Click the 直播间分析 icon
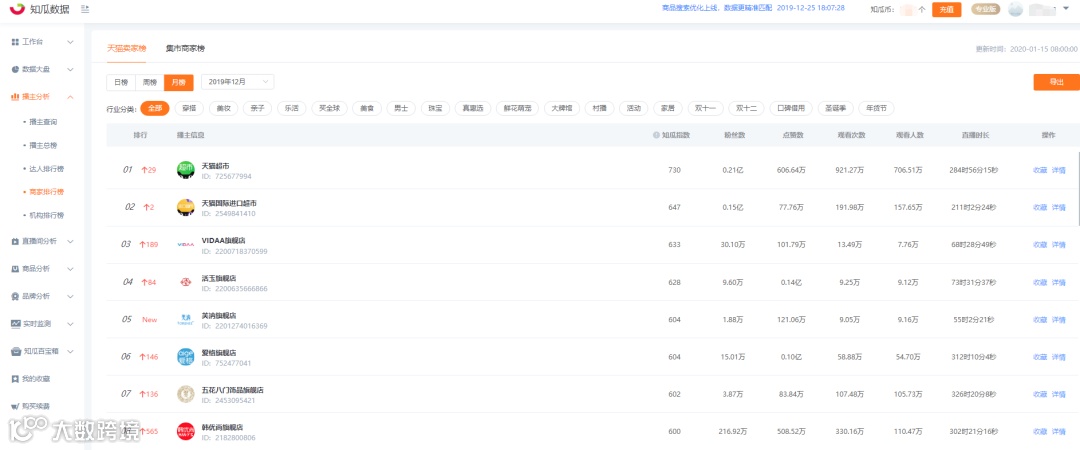Screen dimensions: 1080x450 pyautogui.click(x=15, y=241)
